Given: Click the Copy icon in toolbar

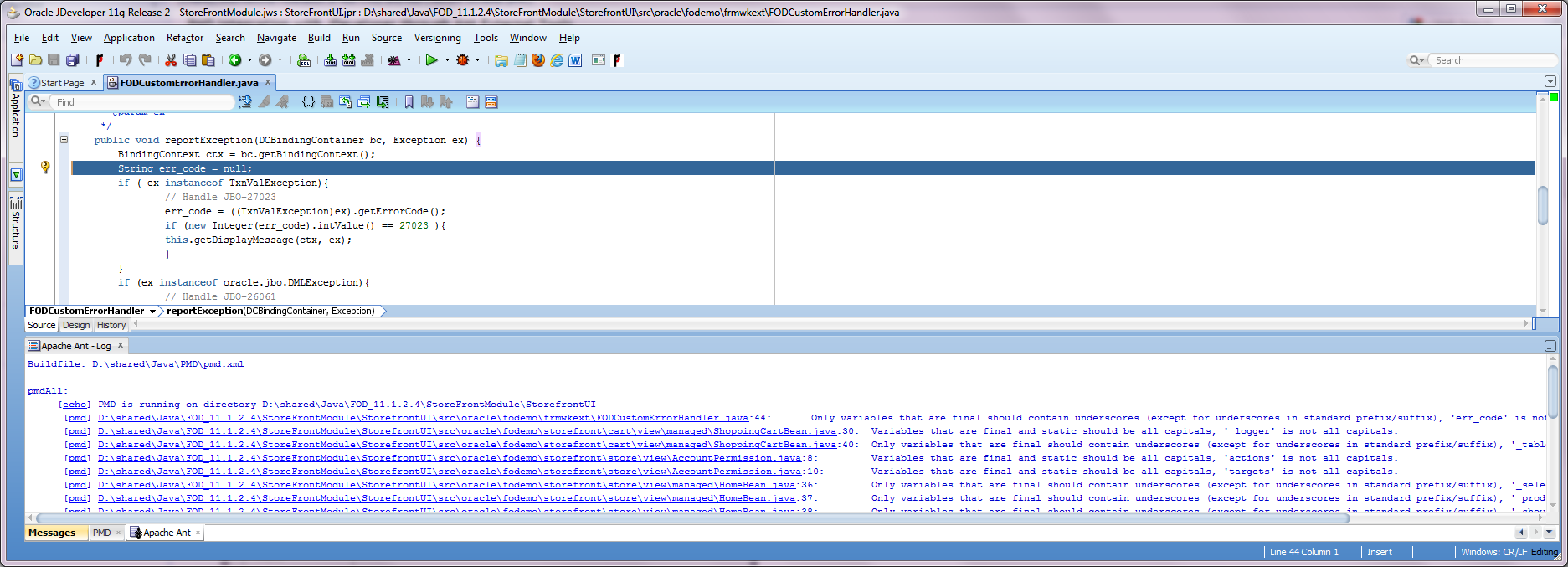Looking at the screenshot, I should pos(190,60).
